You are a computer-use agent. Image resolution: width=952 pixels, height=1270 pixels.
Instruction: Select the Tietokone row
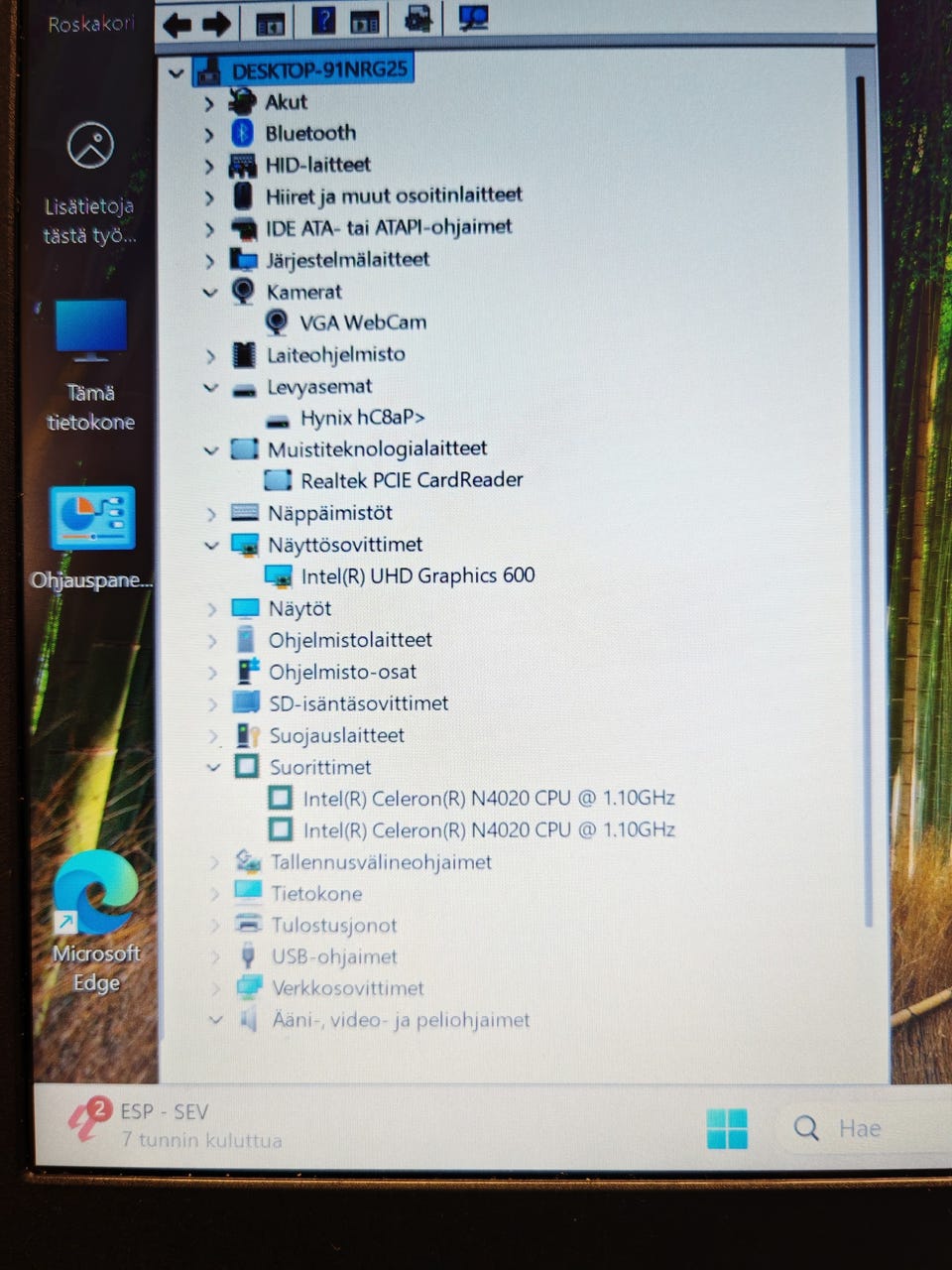[x=316, y=893]
